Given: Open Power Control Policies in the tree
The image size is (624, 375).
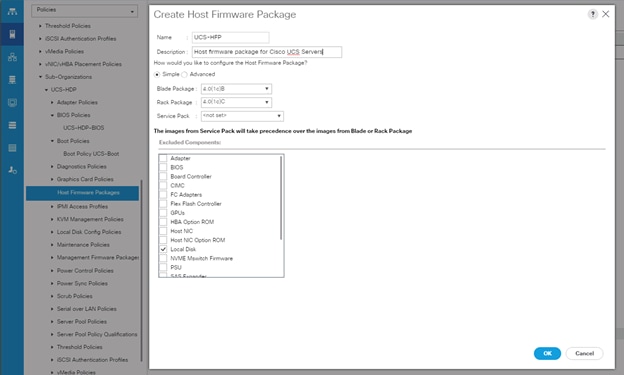Looking at the screenshot, I should click(x=85, y=271).
